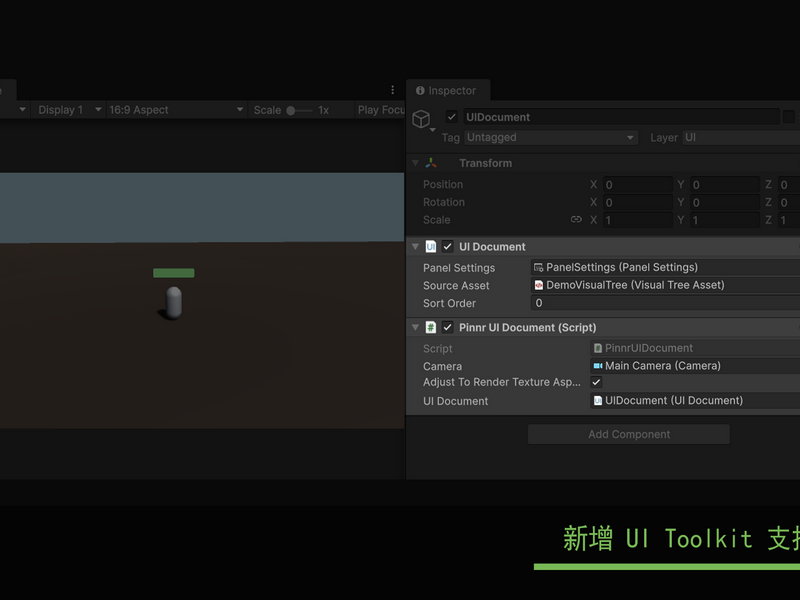Click the Pinnr UI Document script icon
This screenshot has width=800, height=600.
click(431, 327)
